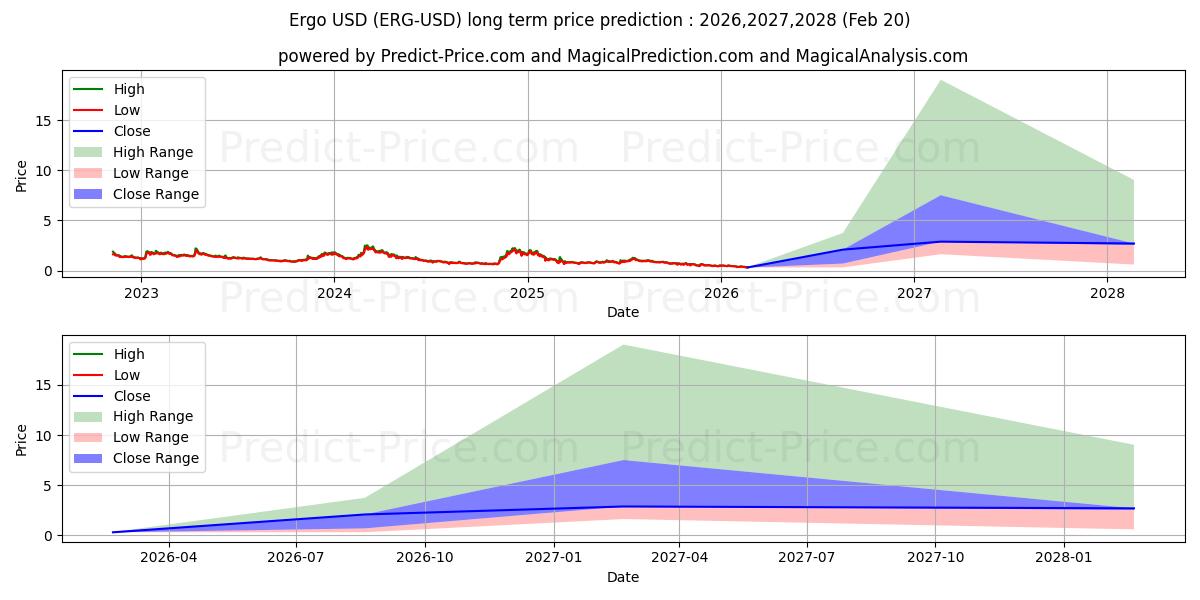Click the 2028-01 tick label on bottom chart

point(1065,558)
